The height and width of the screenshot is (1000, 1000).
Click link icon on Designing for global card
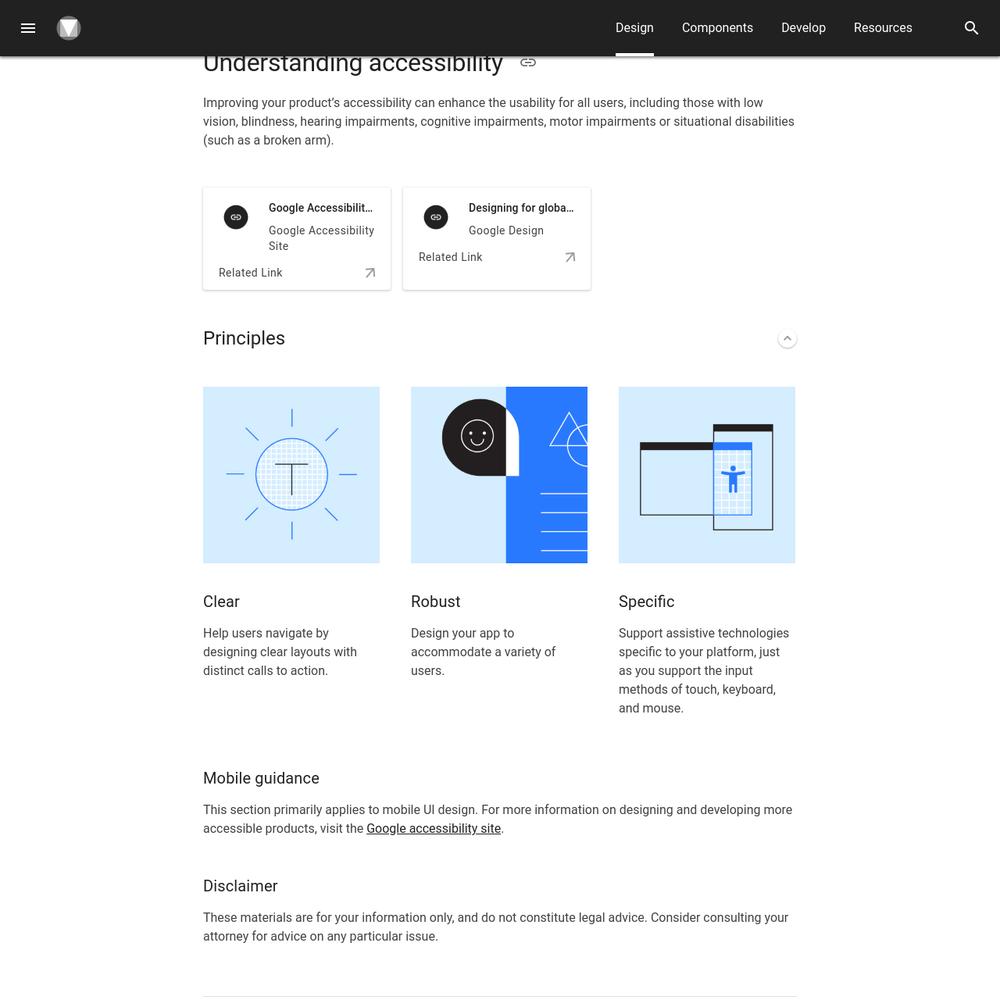click(x=436, y=217)
